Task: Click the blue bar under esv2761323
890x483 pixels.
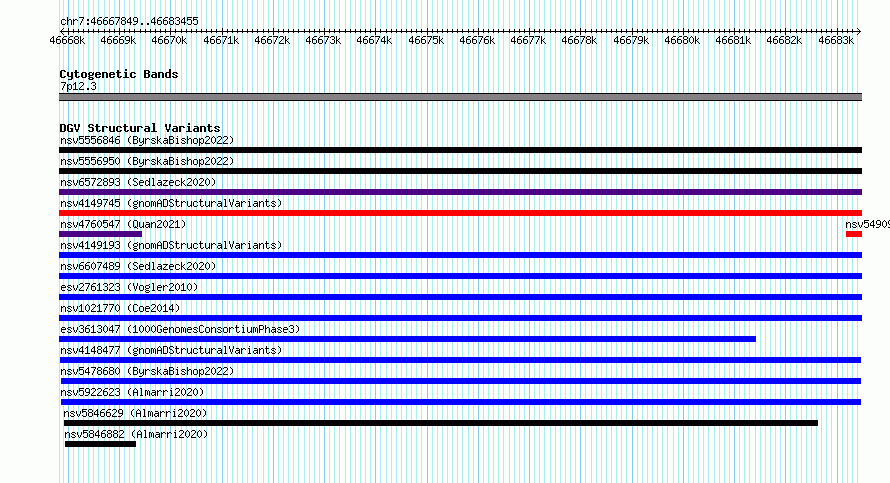Action: point(460,297)
